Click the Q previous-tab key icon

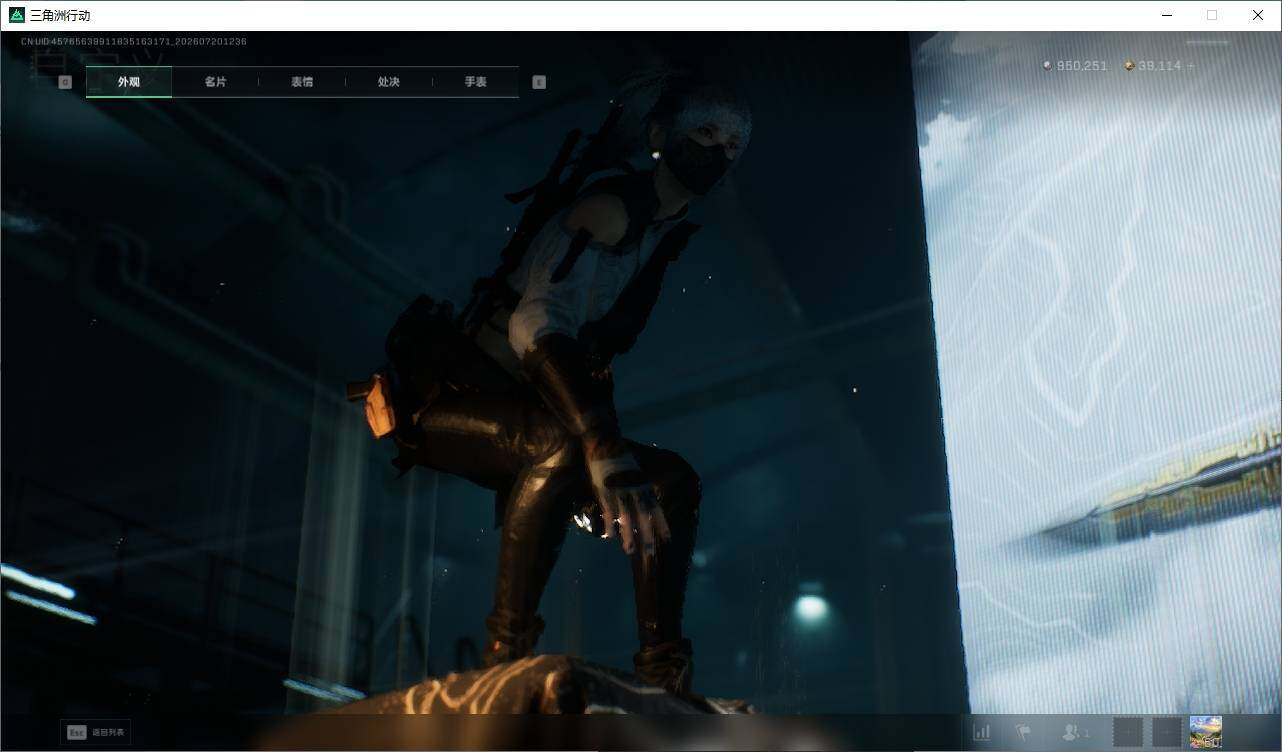click(x=65, y=82)
